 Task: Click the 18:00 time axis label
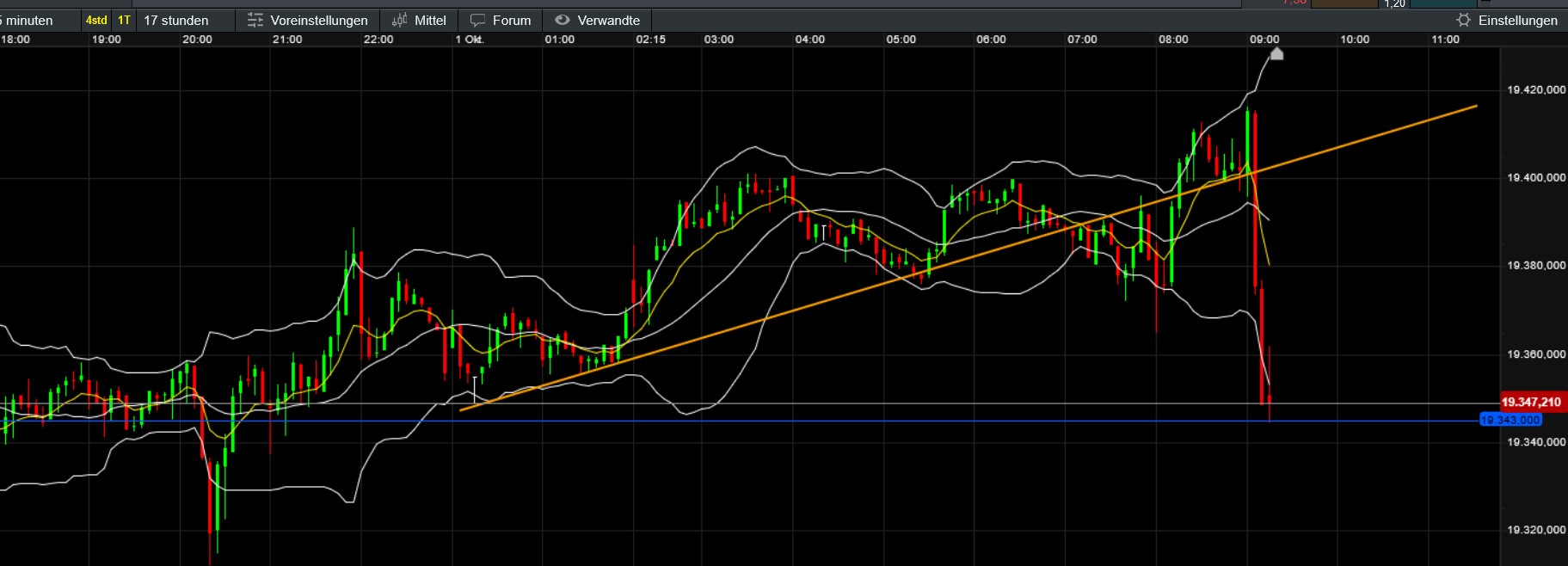pyautogui.click(x=15, y=40)
